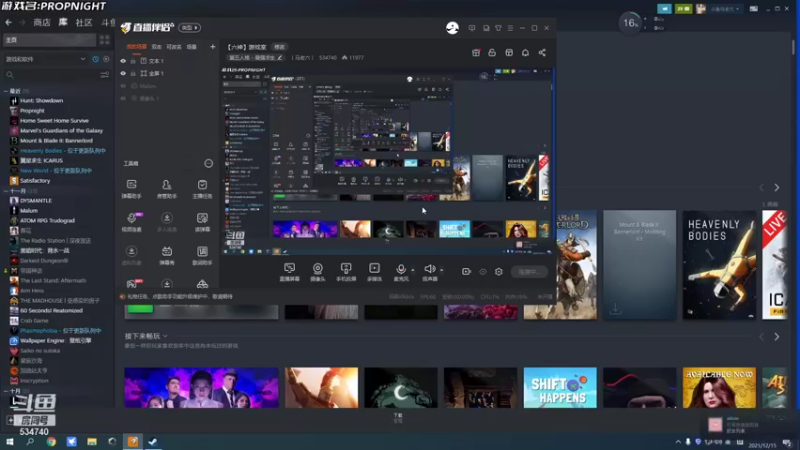
Task: Open Steam library advanced filter icon
Action: [x=105, y=75]
